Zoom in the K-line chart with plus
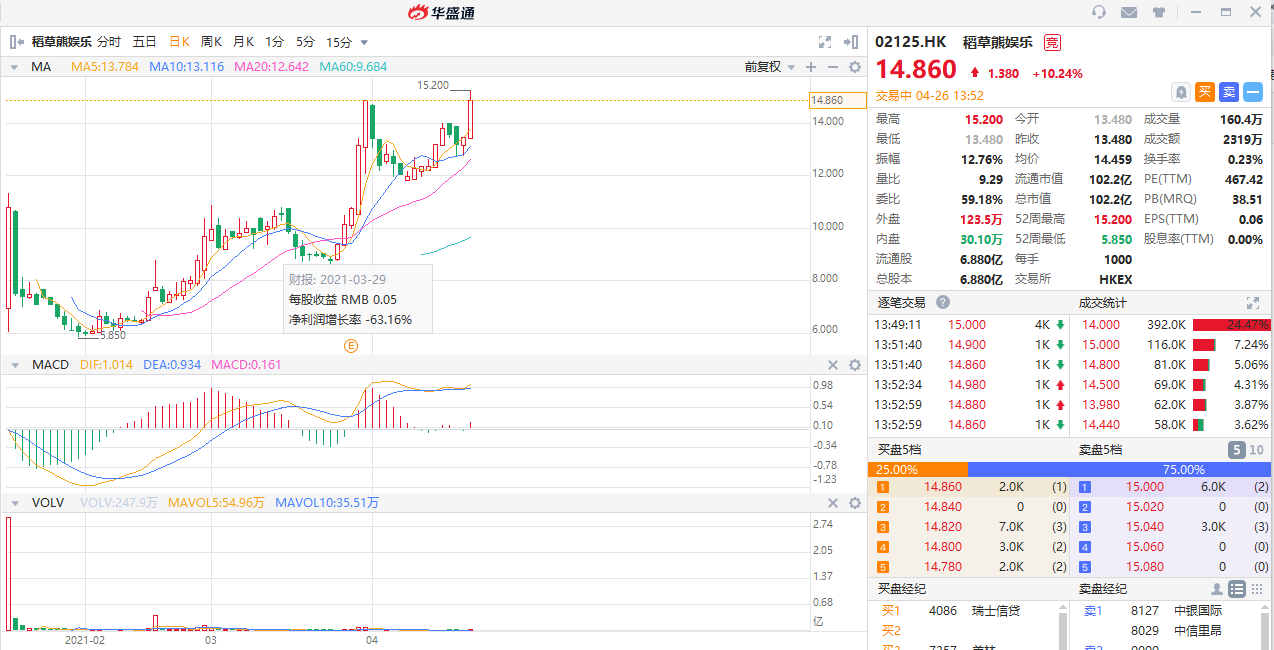The image size is (1274, 650). (811, 67)
